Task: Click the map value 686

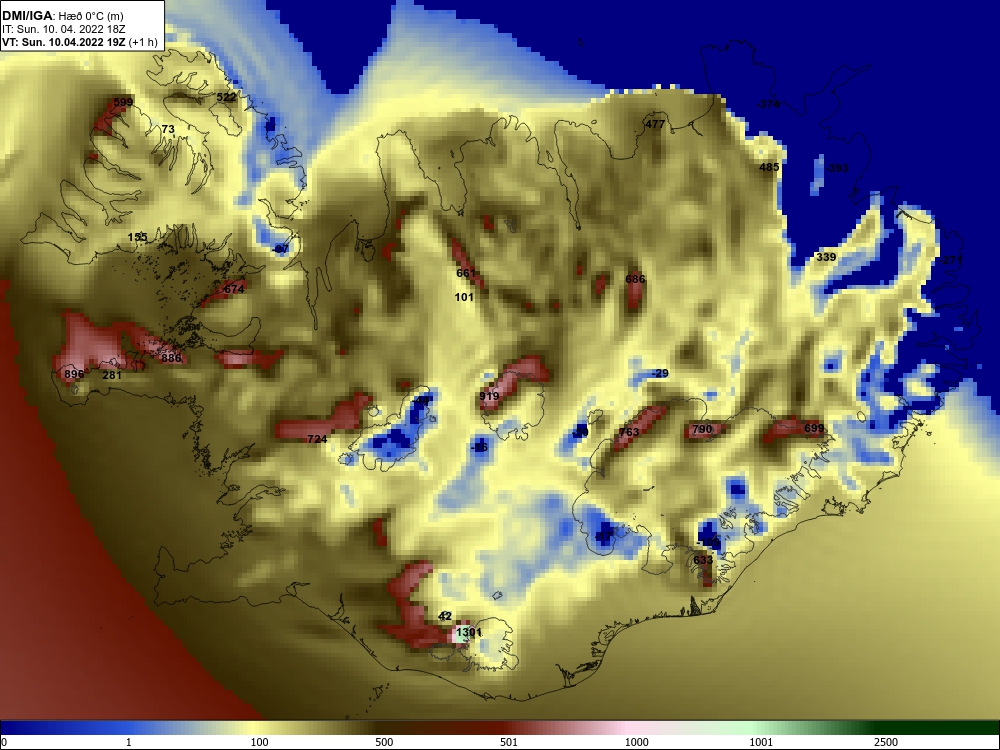Action: pyautogui.click(x=635, y=279)
